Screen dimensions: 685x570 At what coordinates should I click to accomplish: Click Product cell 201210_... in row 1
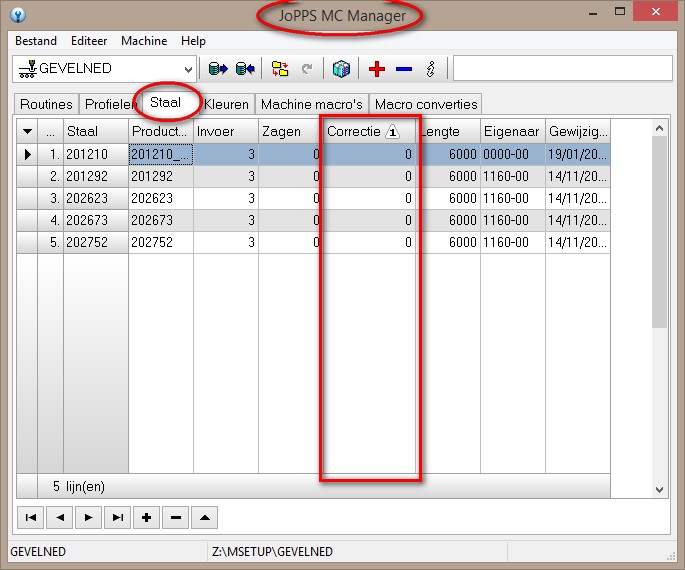pos(161,154)
